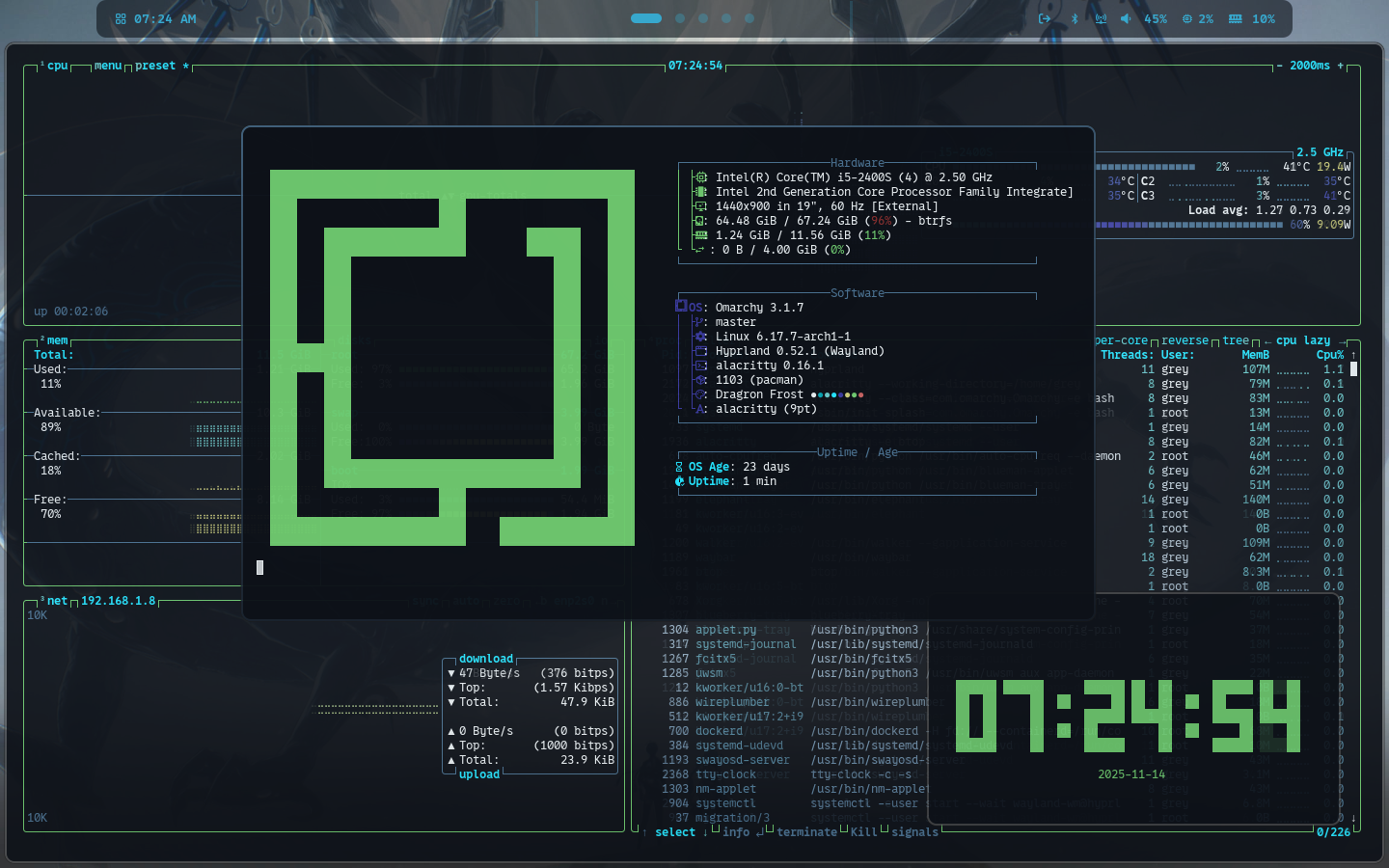Click the Omarchy OS icon in fastfetch output
Screen dimensions: 1389x868
click(x=680, y=307)
